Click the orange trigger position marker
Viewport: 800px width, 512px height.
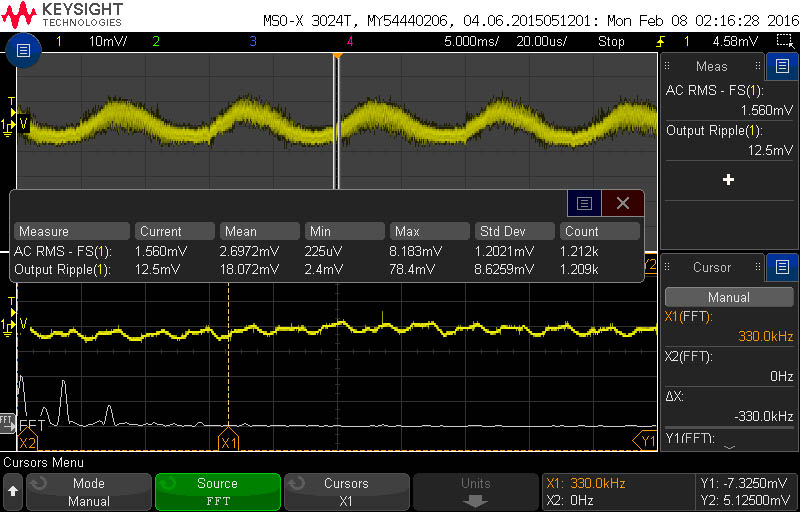click(x=336, y=55)
